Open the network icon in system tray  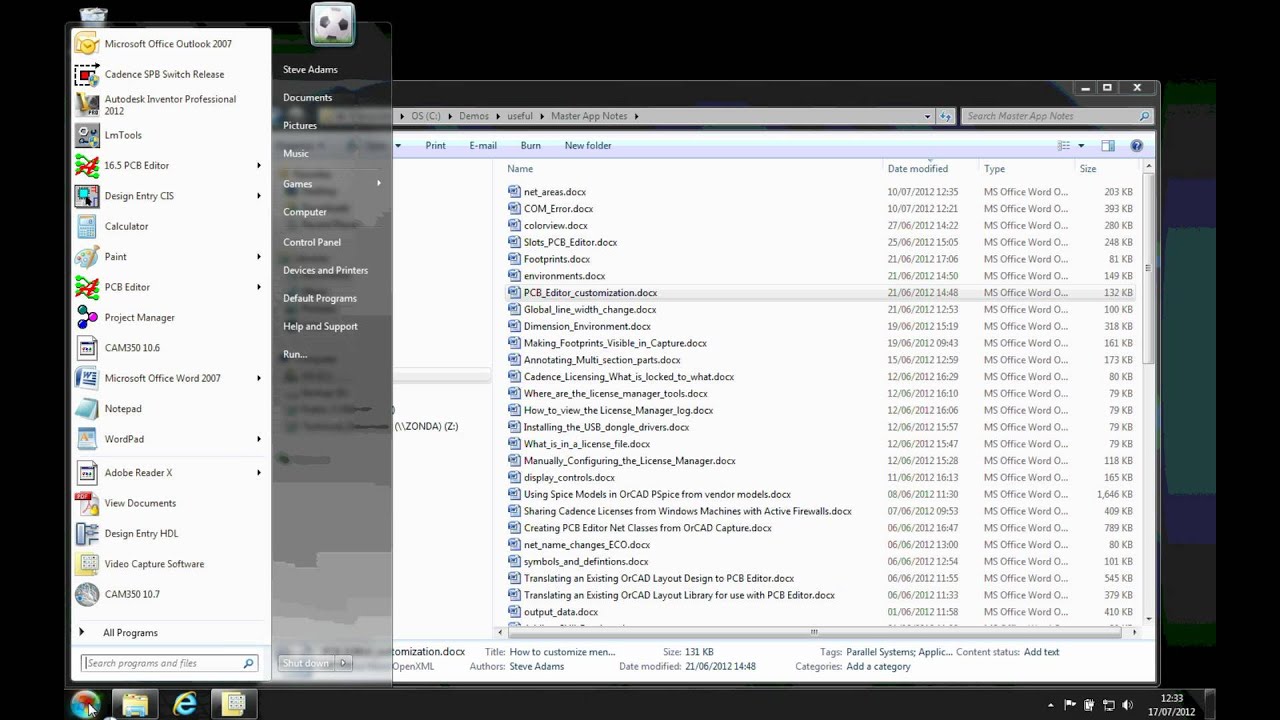[1108, 705]
